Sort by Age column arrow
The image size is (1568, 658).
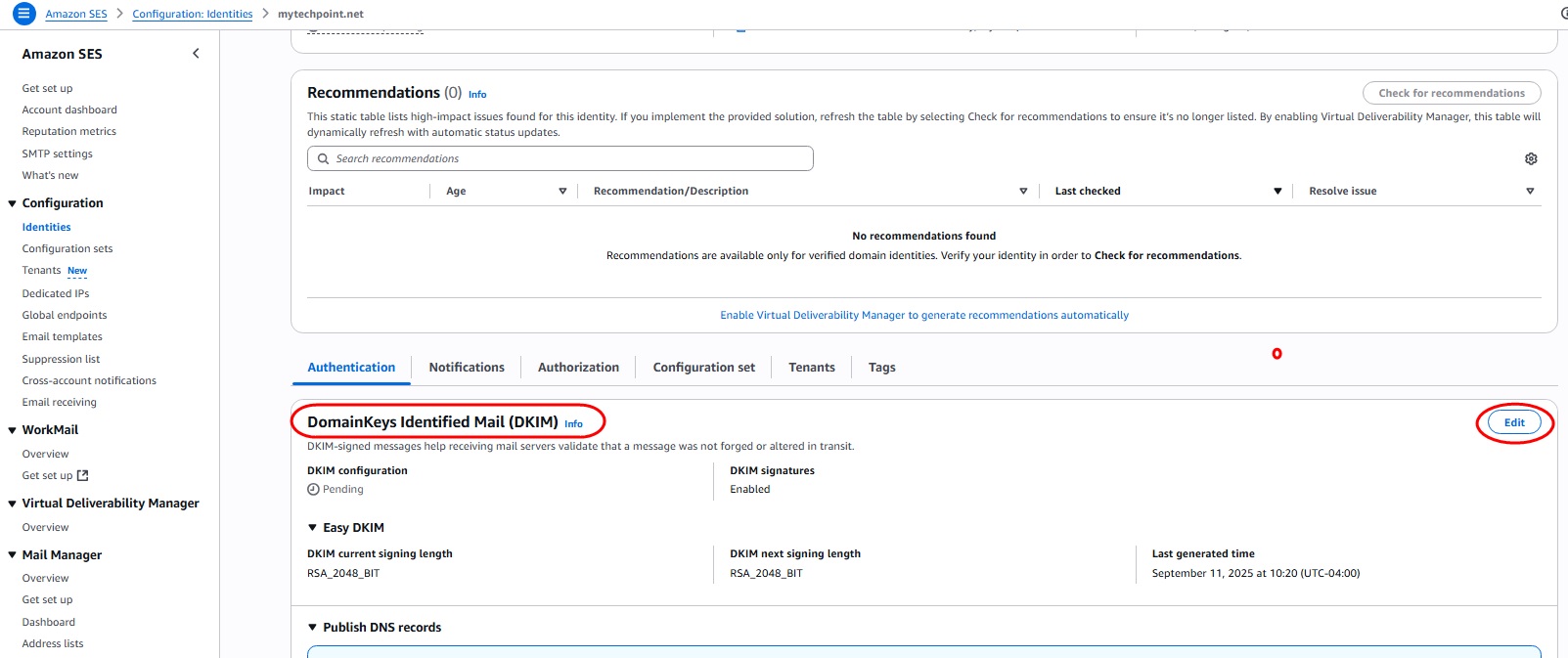tap(562, 192)
